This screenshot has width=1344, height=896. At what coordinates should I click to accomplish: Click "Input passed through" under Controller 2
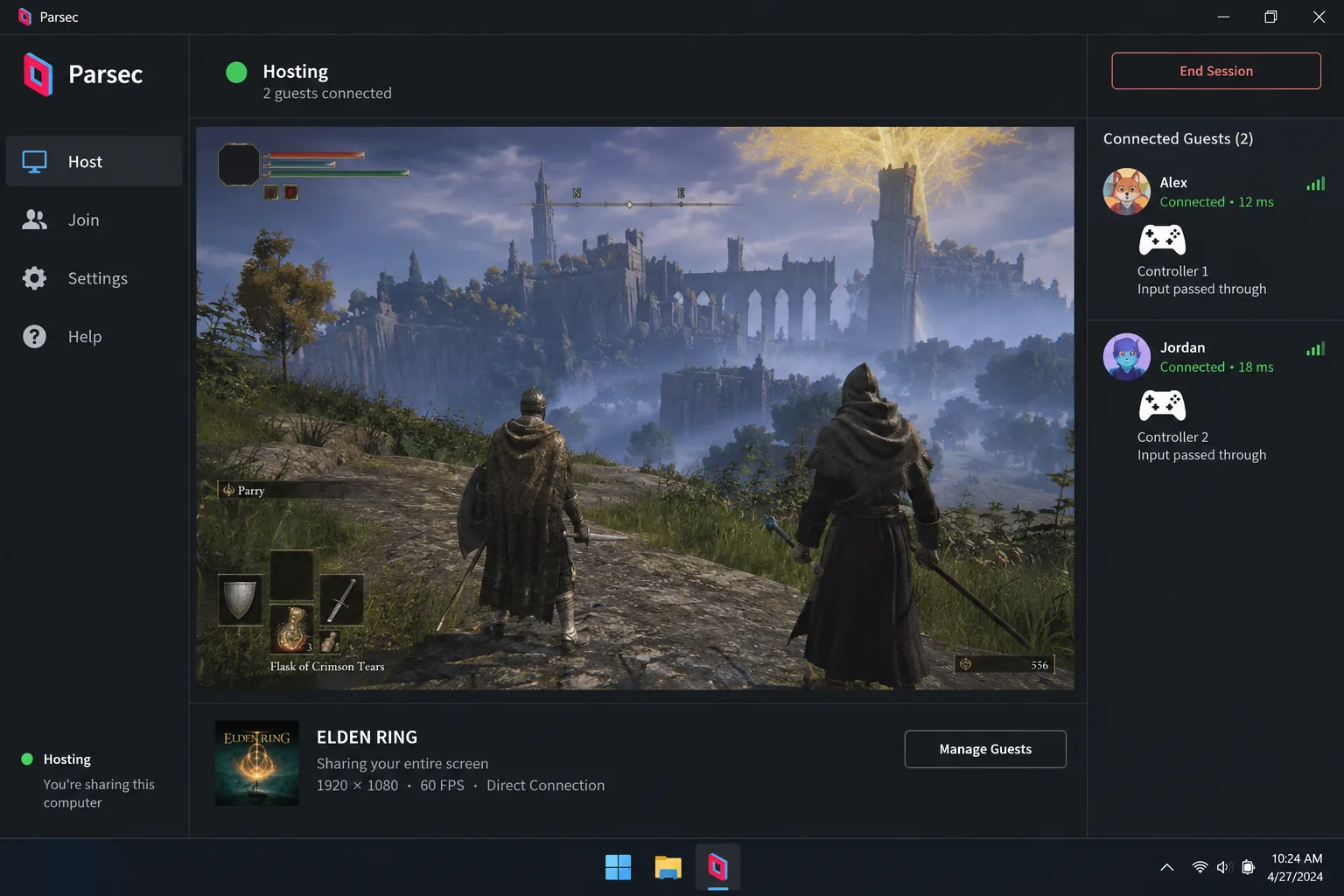coord(1201,455)
